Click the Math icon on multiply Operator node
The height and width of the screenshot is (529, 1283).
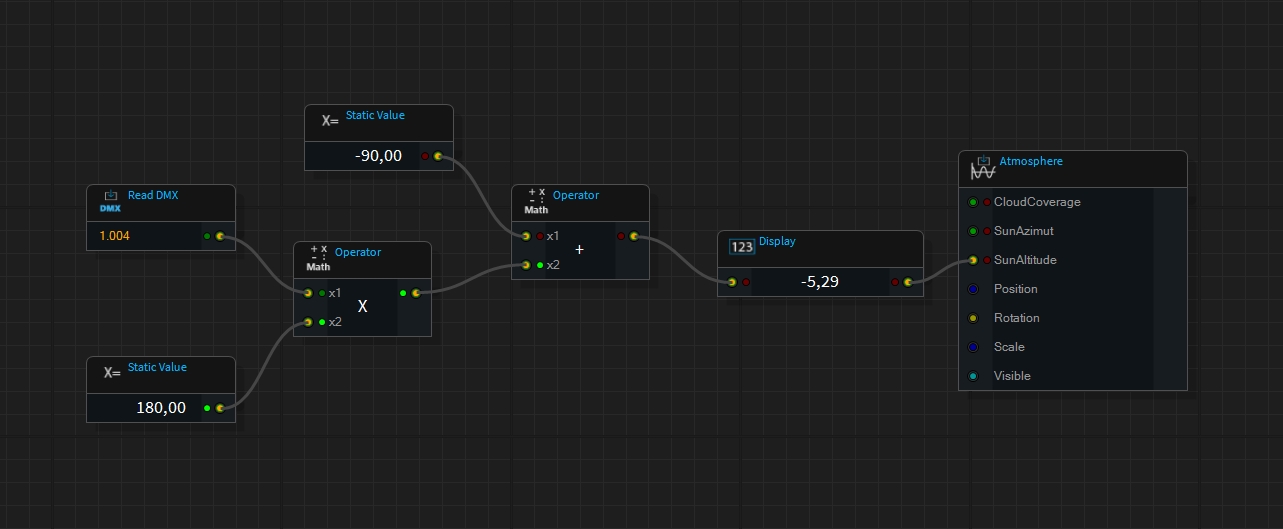(x=318, y=258)
